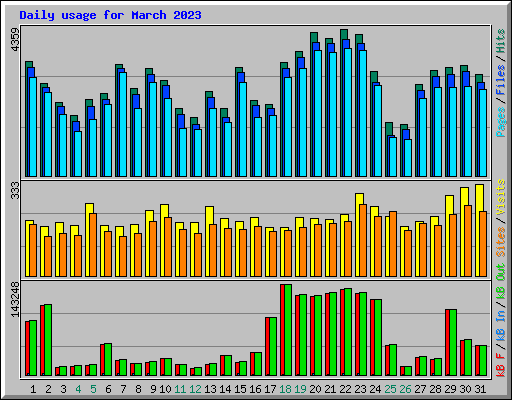Click green weekend day label 26
The width and height of the screenshot is (512, 400).
[x=405, y=389]
